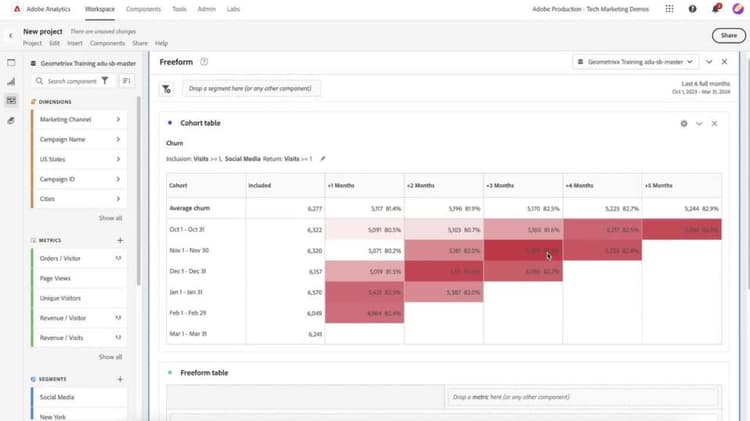750x421 pixels.
Task: Click into the Search components field
Action: 72,81
